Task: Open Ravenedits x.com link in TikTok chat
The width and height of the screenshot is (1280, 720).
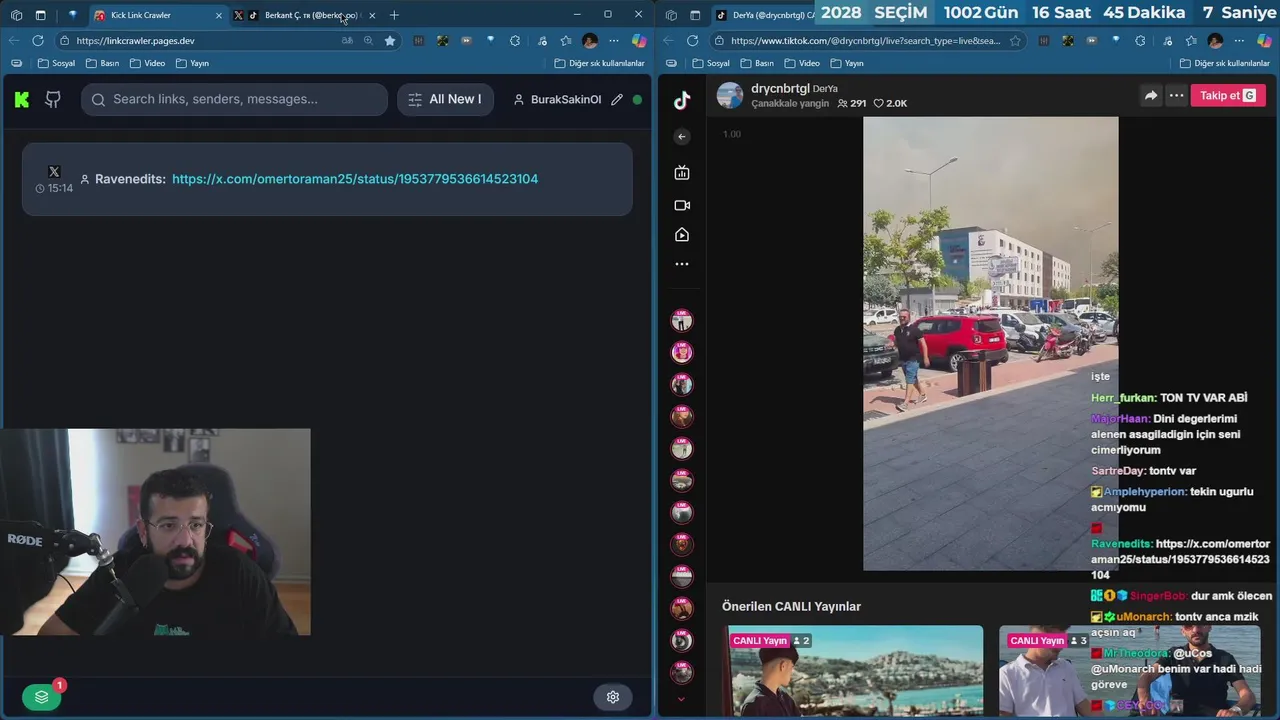Action: (1182, 559)
